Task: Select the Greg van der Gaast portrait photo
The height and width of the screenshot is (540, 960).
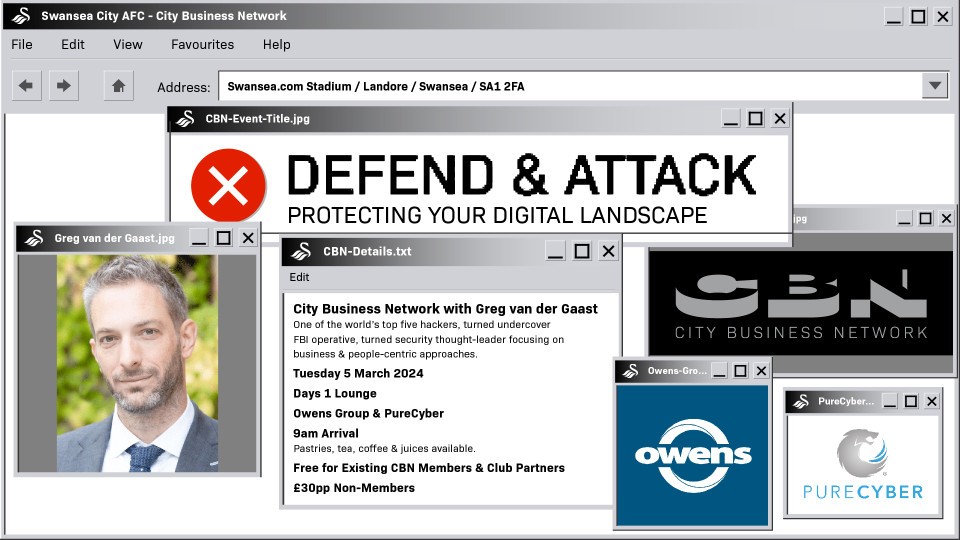Action: [x=137, y=362]
